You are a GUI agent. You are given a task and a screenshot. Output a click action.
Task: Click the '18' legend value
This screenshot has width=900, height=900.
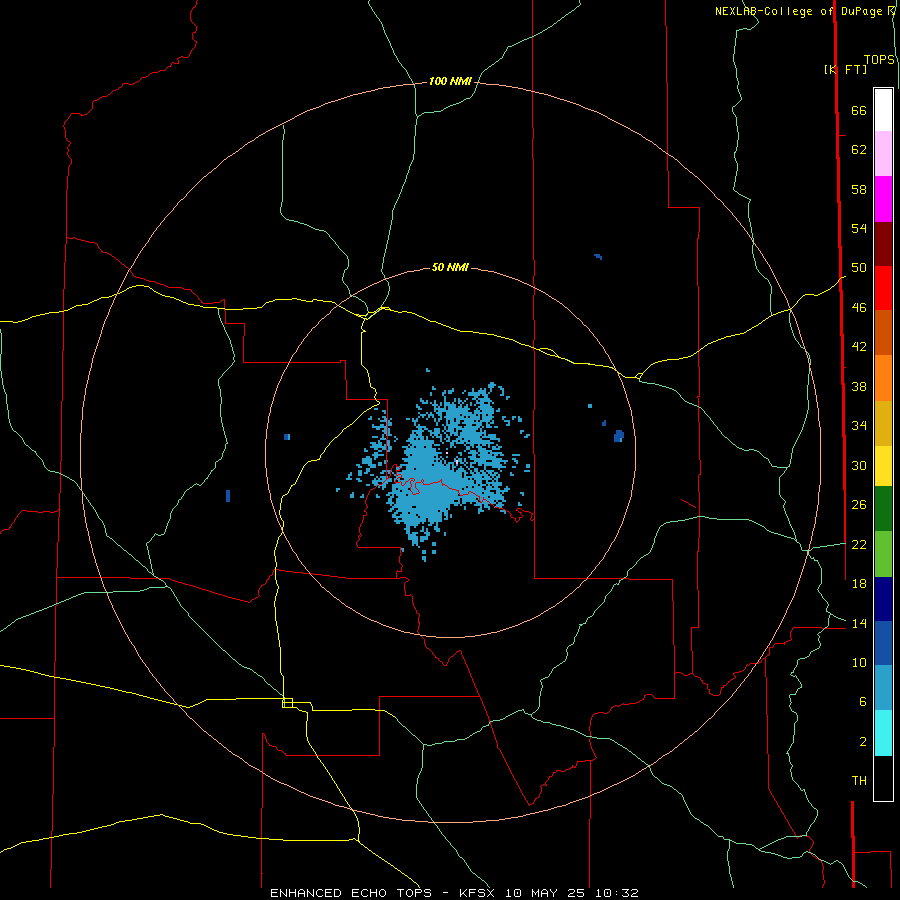point(859,584)
